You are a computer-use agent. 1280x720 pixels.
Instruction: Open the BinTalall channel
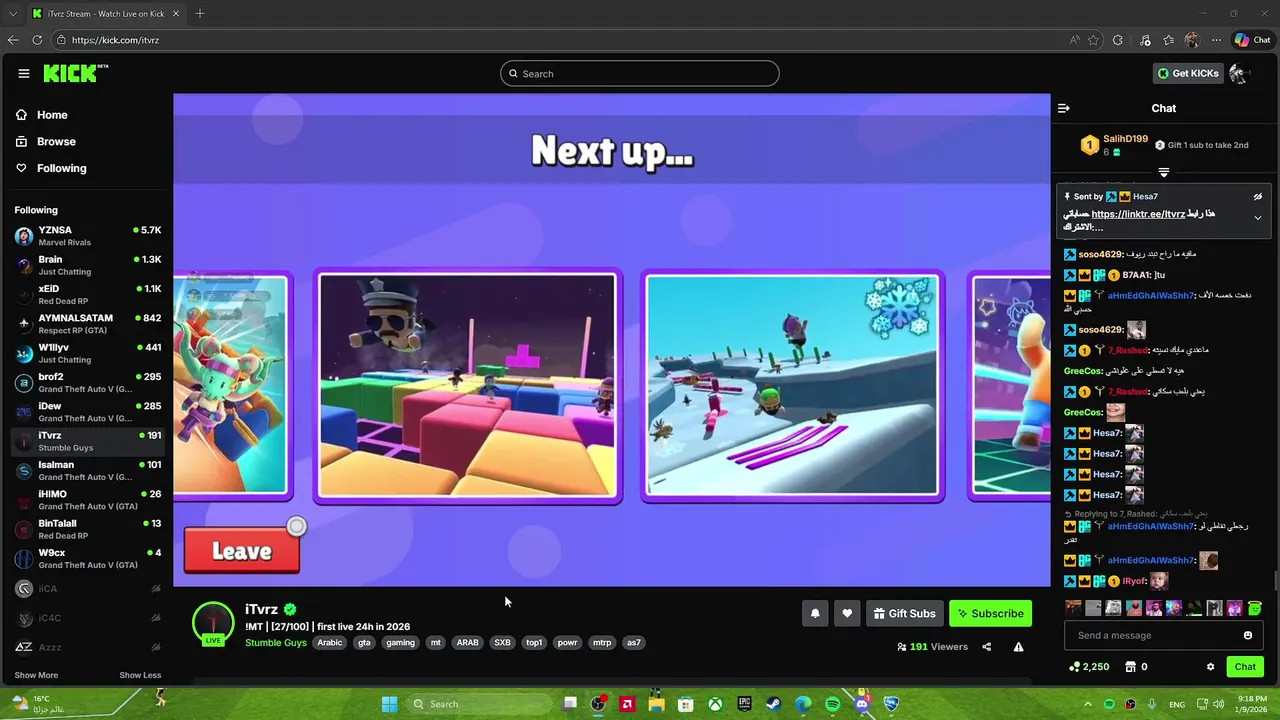pos(88,529)
